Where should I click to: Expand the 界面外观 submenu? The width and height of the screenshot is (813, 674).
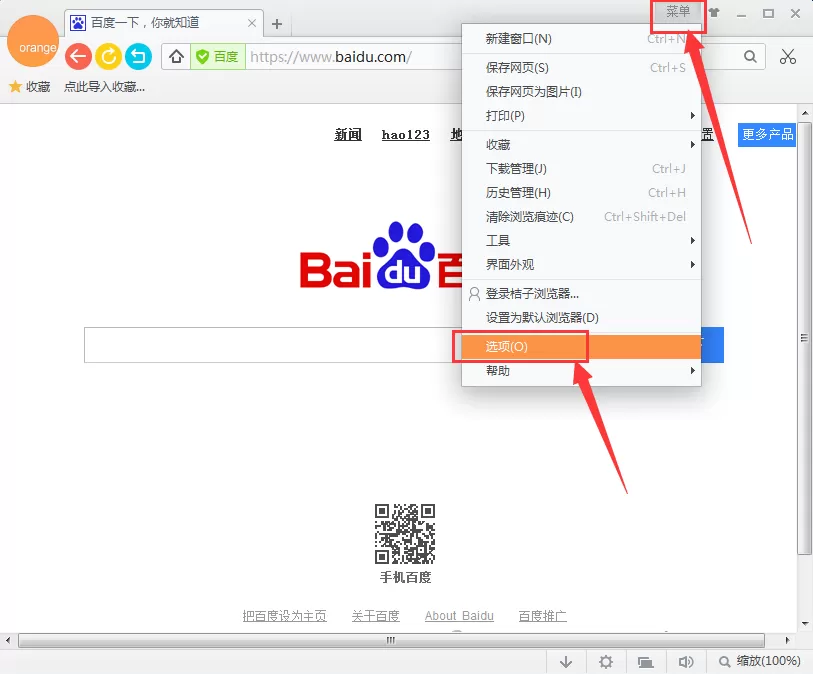(x=581, y=264)
